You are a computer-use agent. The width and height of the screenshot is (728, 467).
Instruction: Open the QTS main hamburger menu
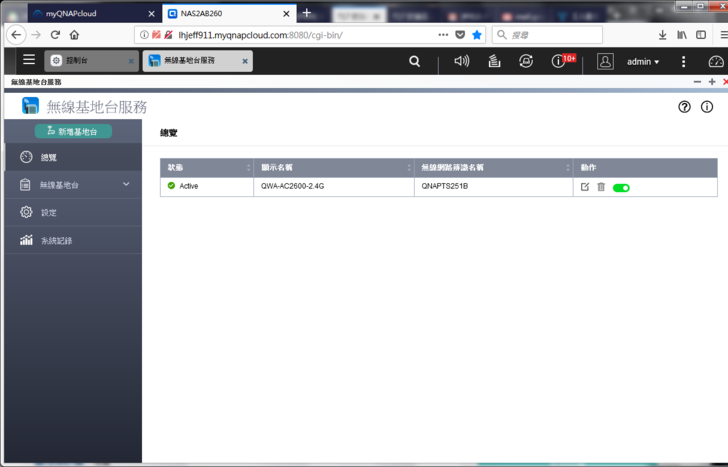click(29, 60)
